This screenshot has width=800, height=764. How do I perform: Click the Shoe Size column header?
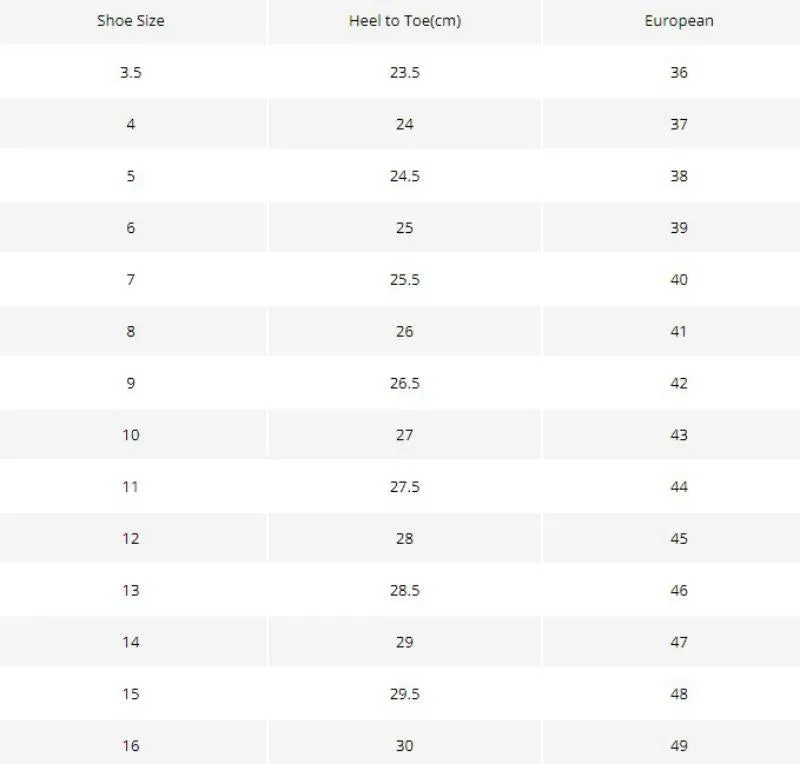tap(131, 21)
